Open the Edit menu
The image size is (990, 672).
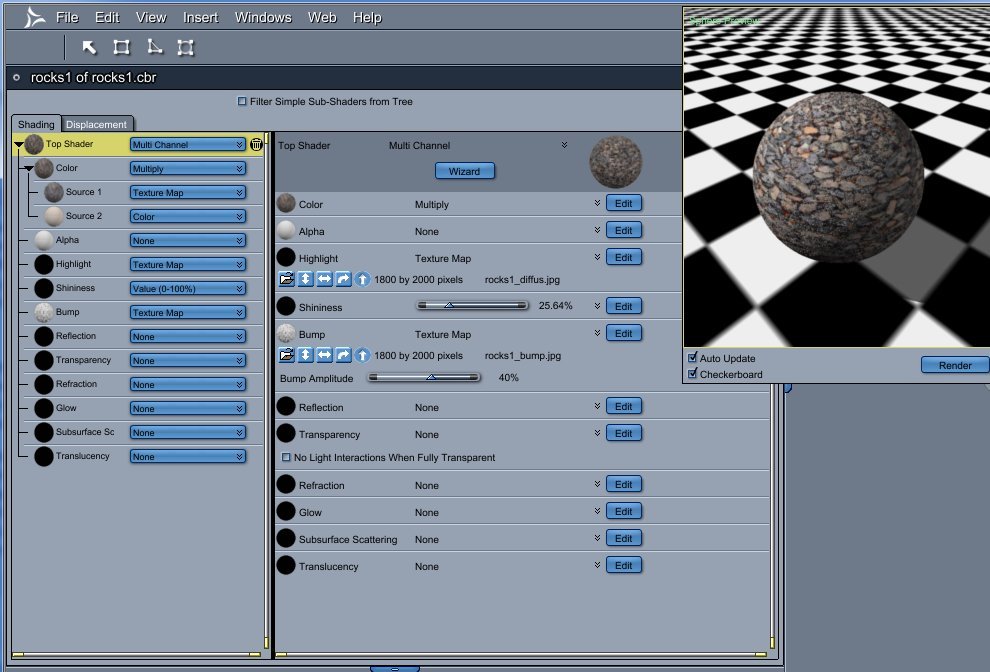107,18
